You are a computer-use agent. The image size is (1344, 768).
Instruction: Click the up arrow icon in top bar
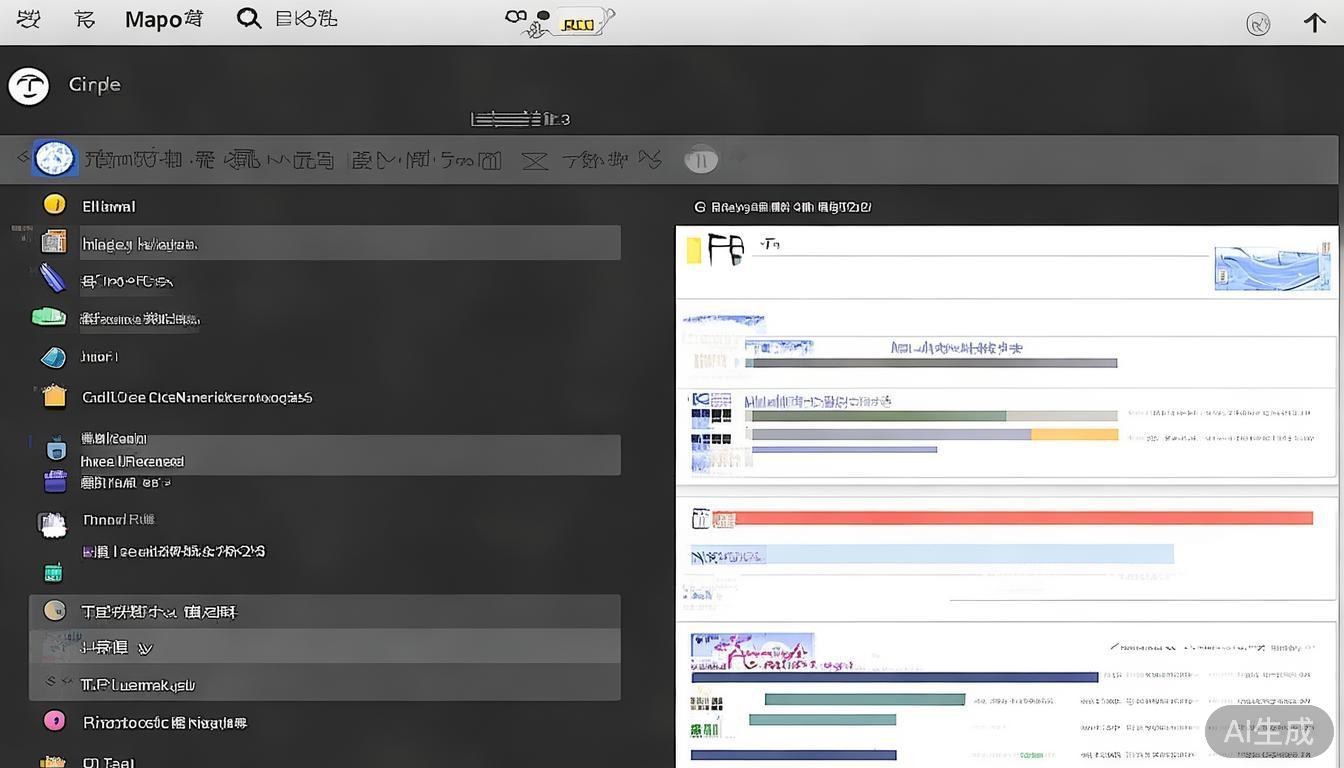click(x=1314, y=22)
